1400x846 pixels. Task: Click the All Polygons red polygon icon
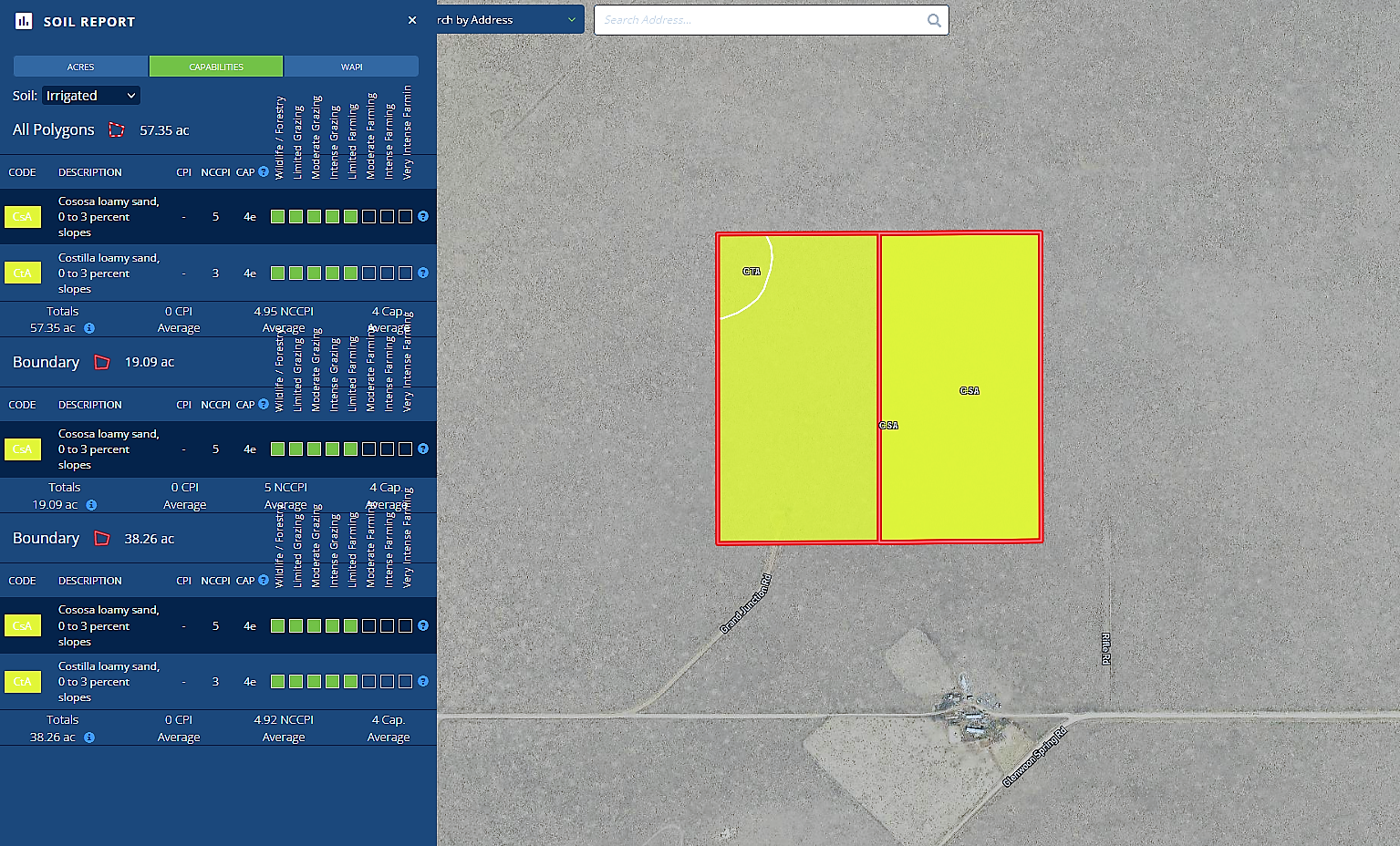(x=117, y=130)
